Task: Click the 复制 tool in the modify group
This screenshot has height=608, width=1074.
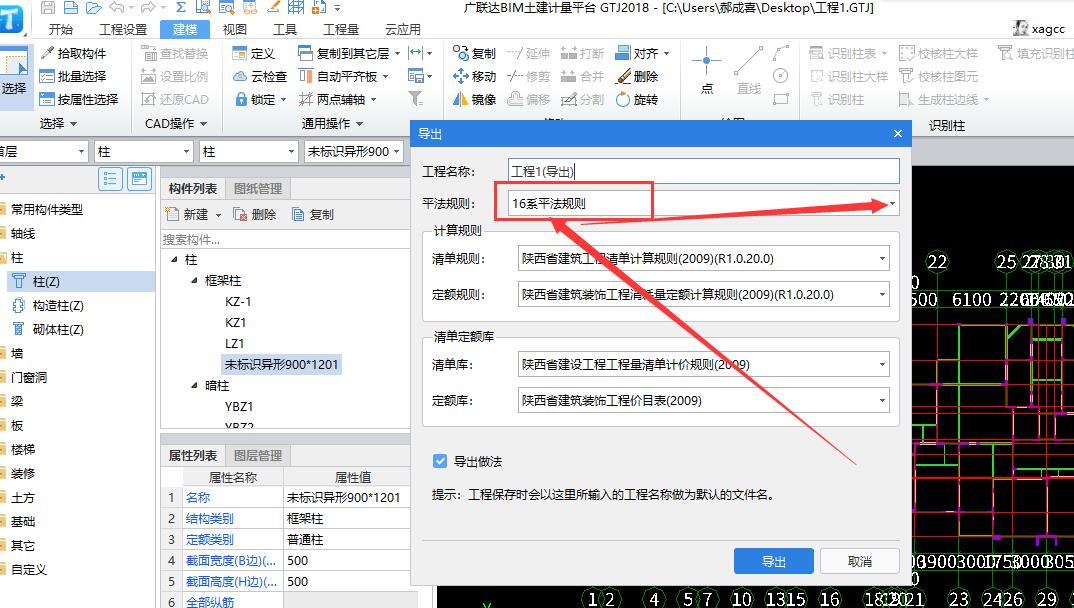Action: click(474, 53)
